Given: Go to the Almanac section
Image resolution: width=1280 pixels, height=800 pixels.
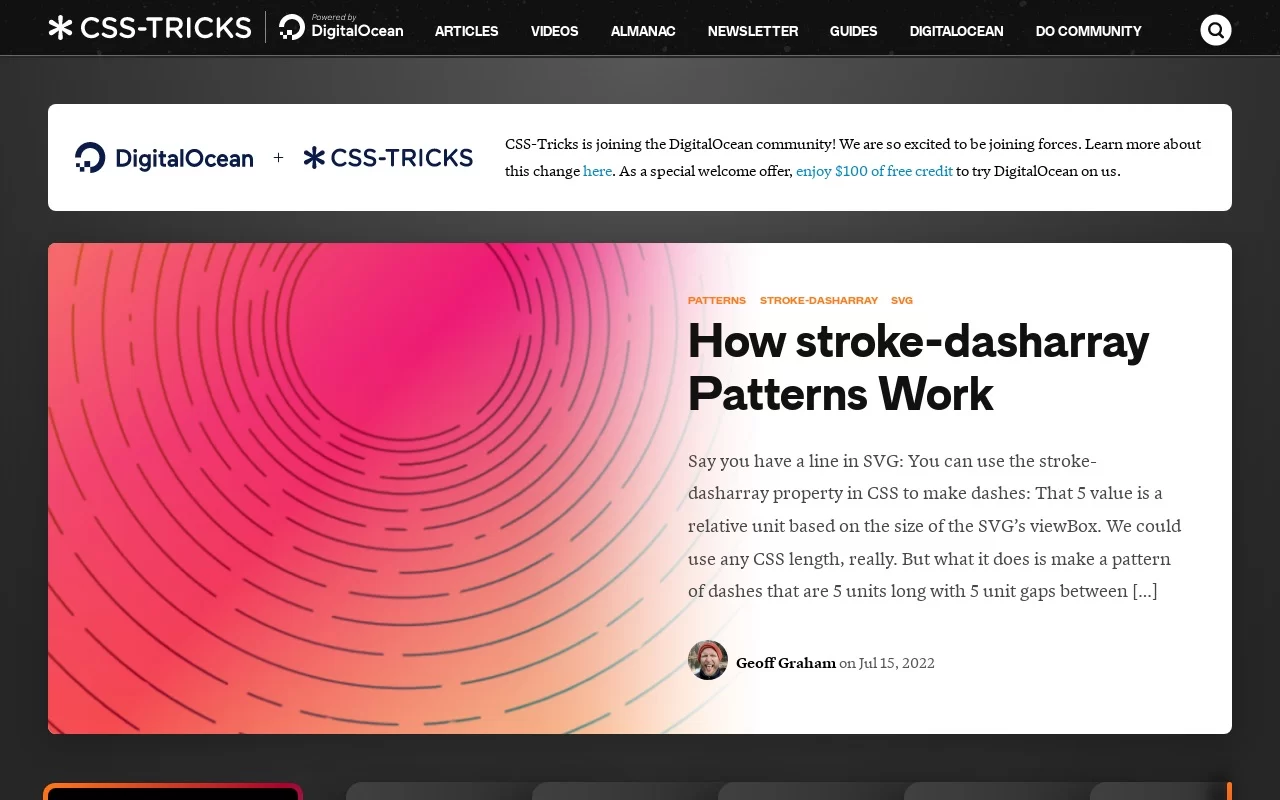Looking at the screenshot, I should click(x=643, y=31).
